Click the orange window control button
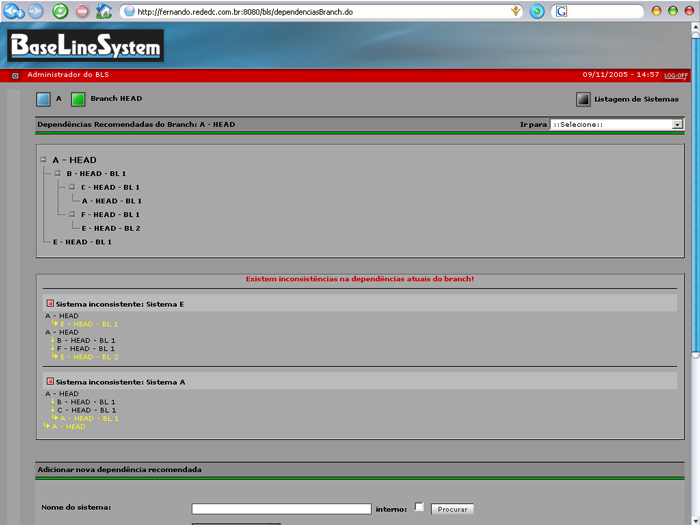This screenshot has height=525, width=700. click(656, 11)
